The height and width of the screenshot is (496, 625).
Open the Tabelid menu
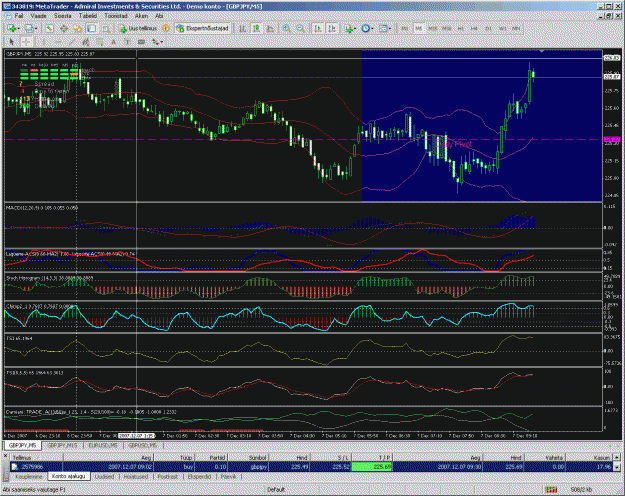(x=88, y=16)
